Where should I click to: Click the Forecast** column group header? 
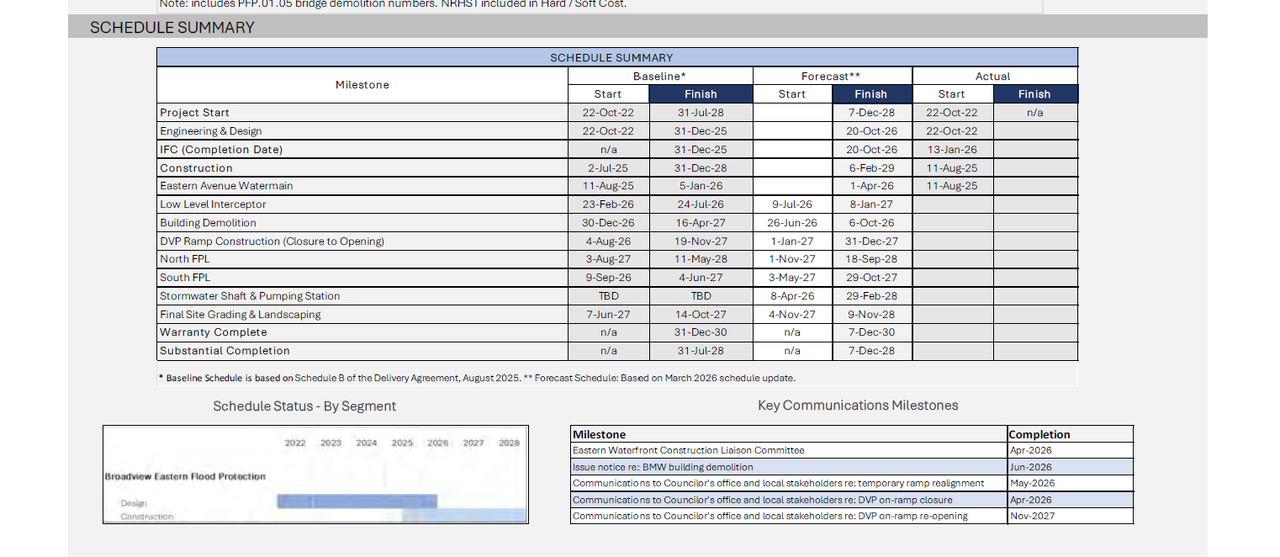click(832, 76)
